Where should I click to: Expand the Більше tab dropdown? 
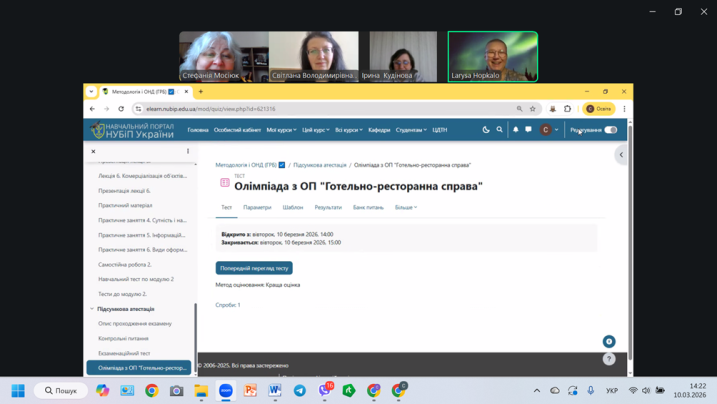[406, 207]
